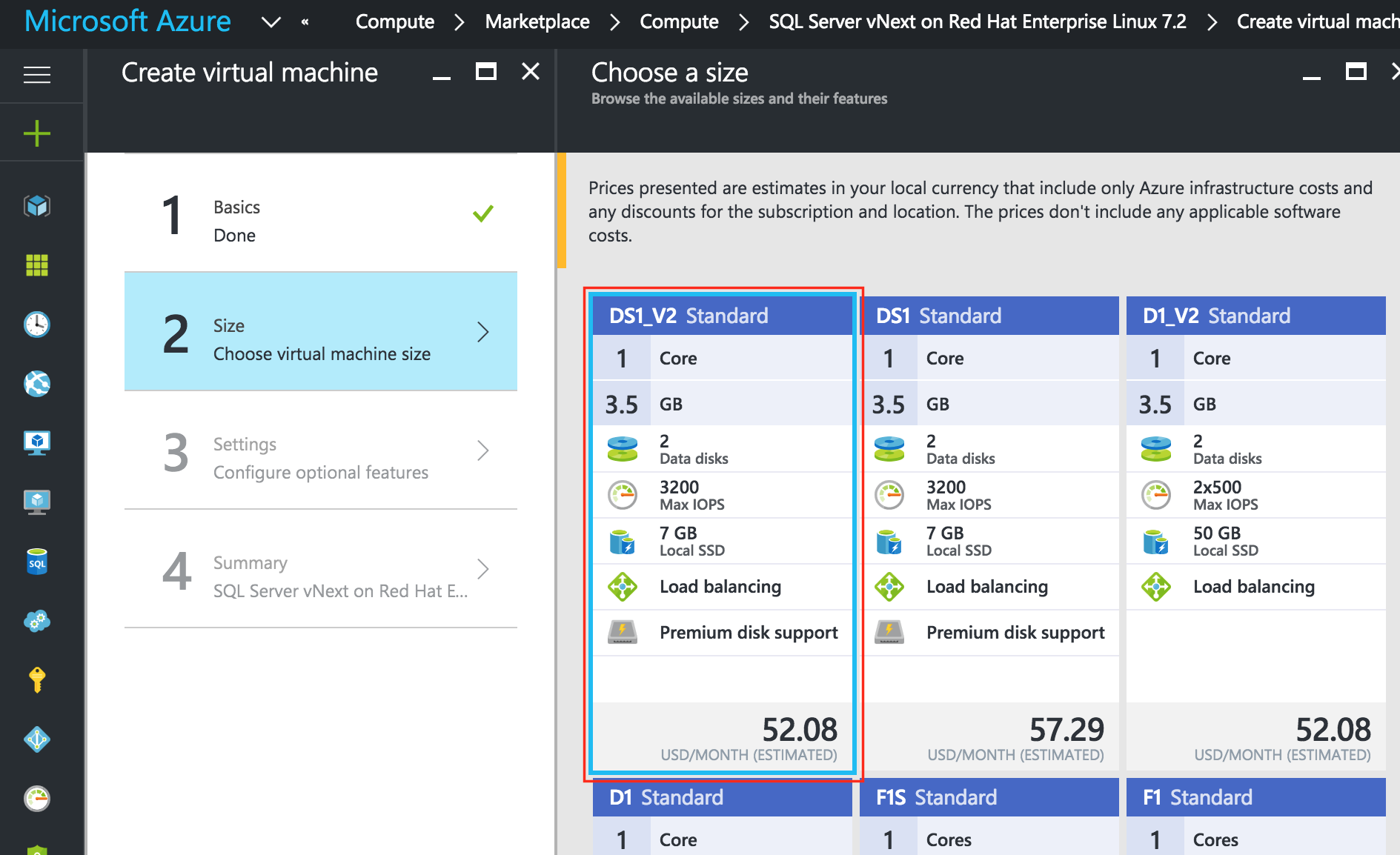Click DS1 Standard Load balancing icon
1400x855 pixels.
tap(889, 587)
